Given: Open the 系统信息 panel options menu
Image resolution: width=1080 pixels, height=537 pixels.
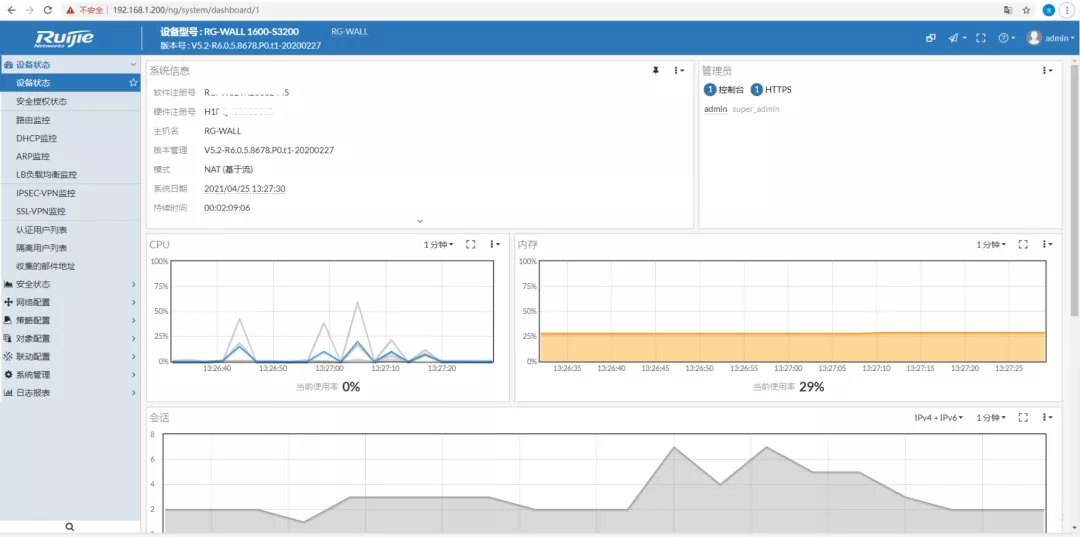Looking at the screenshot, I should coord(679,71).
